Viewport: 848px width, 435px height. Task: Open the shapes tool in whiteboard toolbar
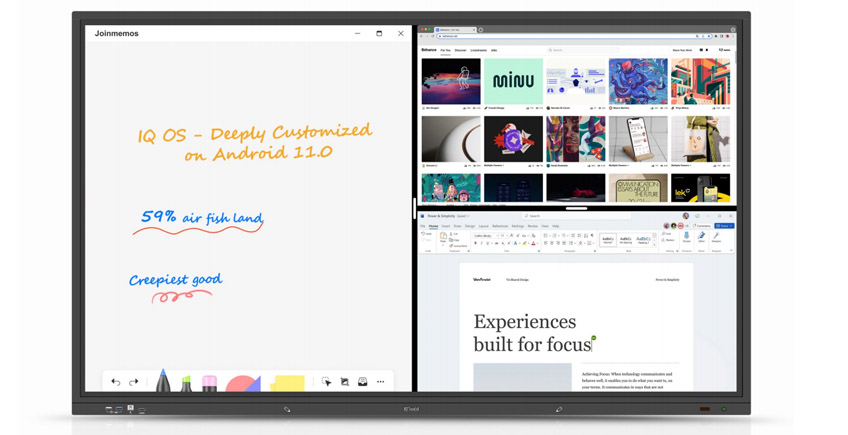coord(242,384)
